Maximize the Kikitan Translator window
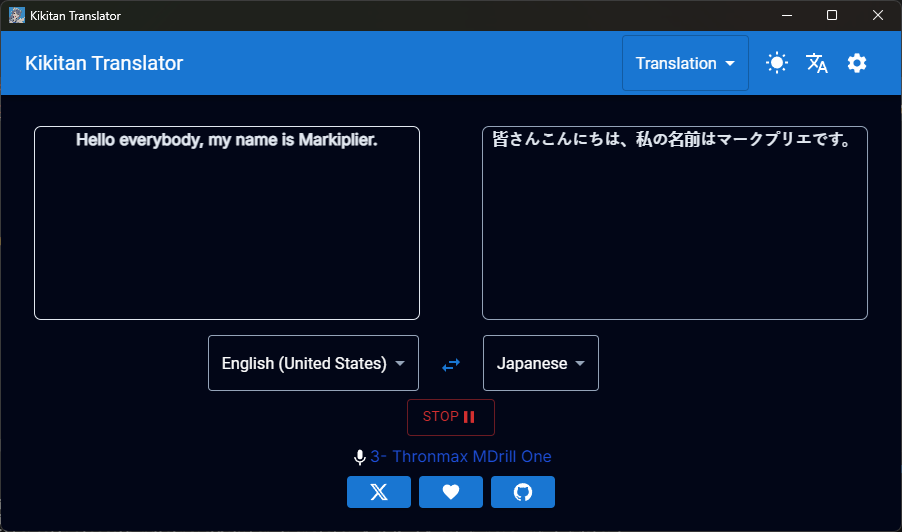Screen dimensions: 902x532 click(832, 16)
